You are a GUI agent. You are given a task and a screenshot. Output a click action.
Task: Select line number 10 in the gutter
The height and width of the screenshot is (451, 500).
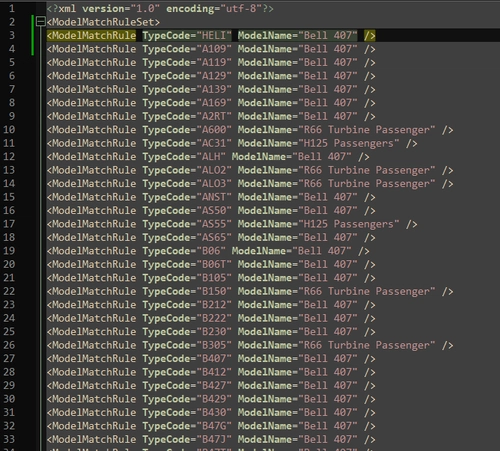point(9,130)
